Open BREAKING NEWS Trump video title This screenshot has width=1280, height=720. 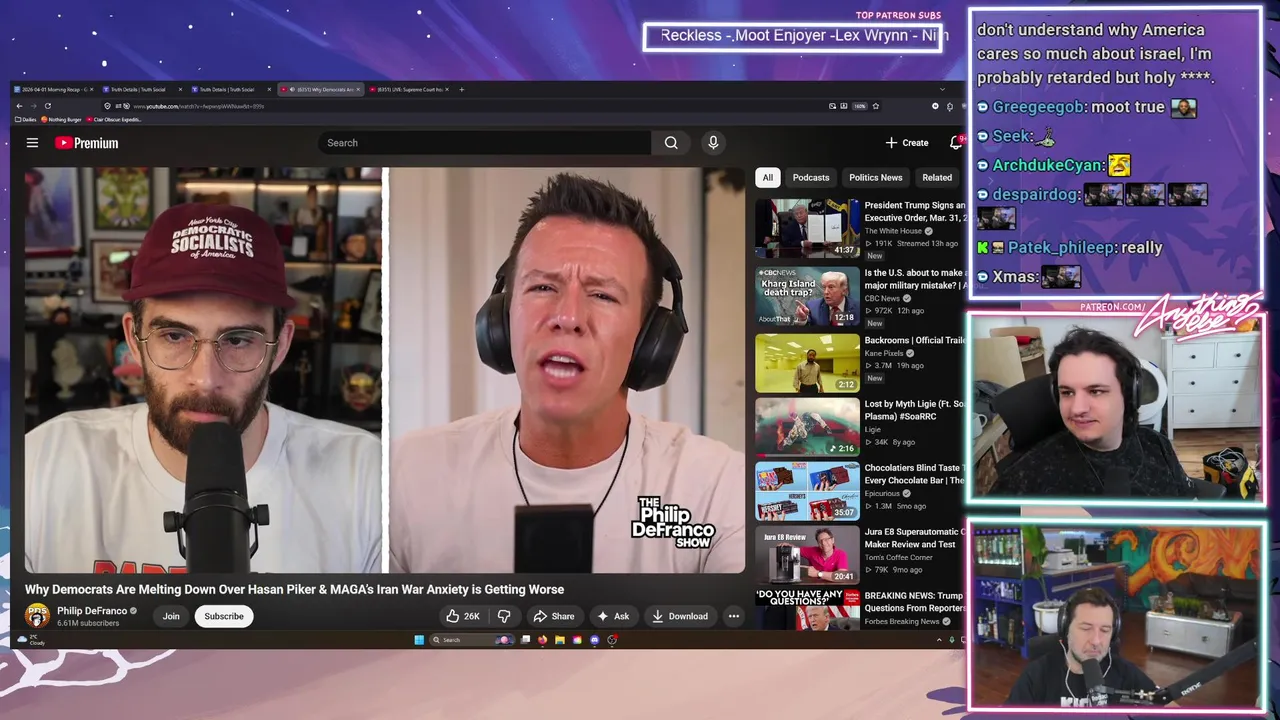[x=914, y=602]
